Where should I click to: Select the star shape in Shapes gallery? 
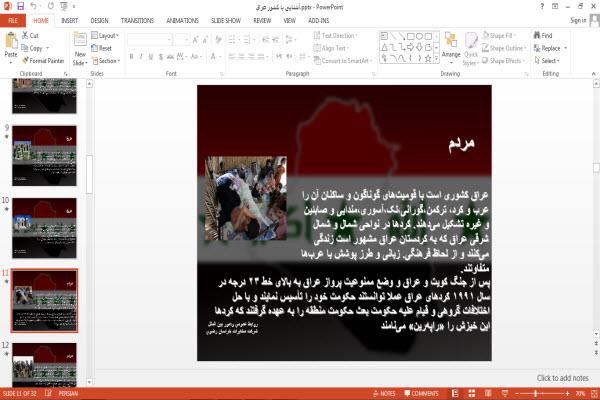coord(428,59)
